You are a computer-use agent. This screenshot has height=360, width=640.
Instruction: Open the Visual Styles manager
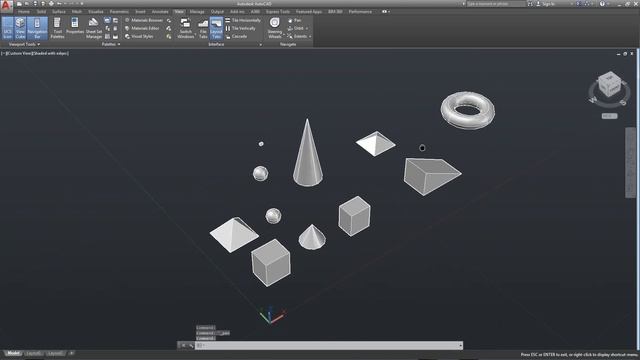tap(139, 36)
